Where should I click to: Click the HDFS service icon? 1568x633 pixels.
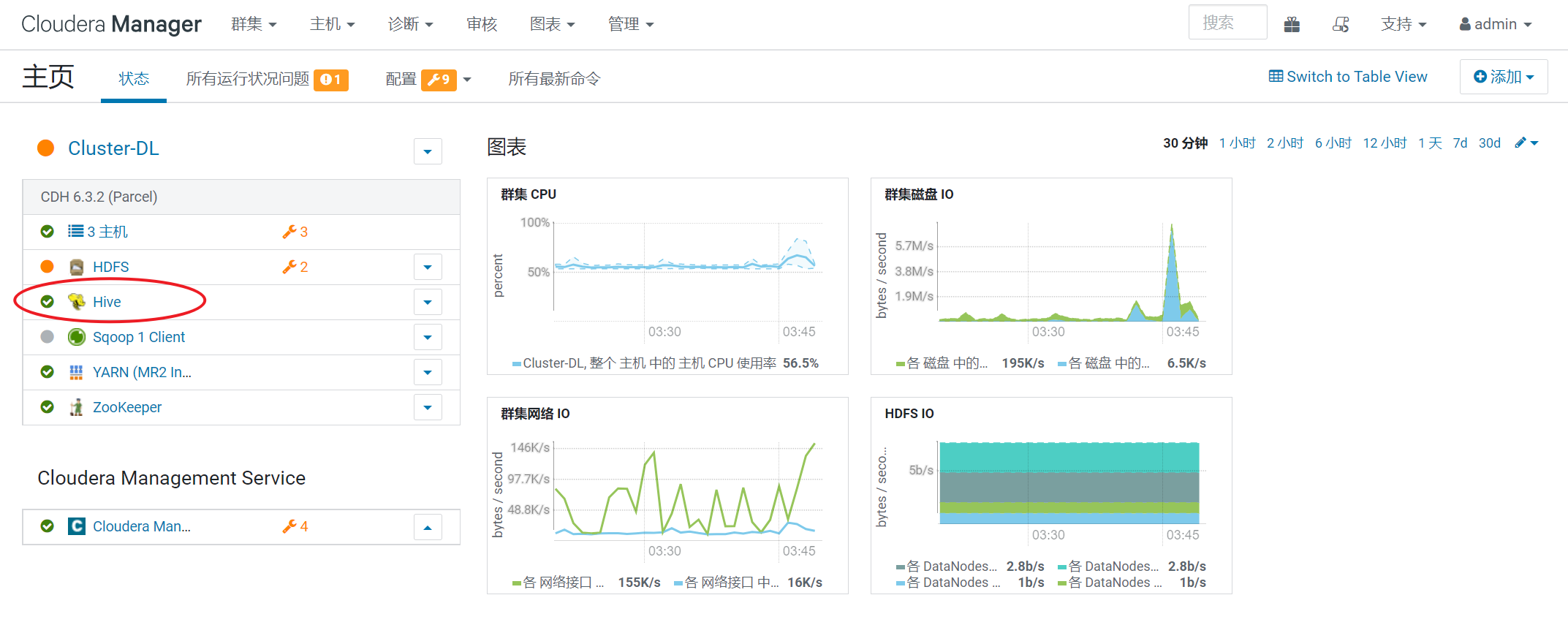pos(76,267)
